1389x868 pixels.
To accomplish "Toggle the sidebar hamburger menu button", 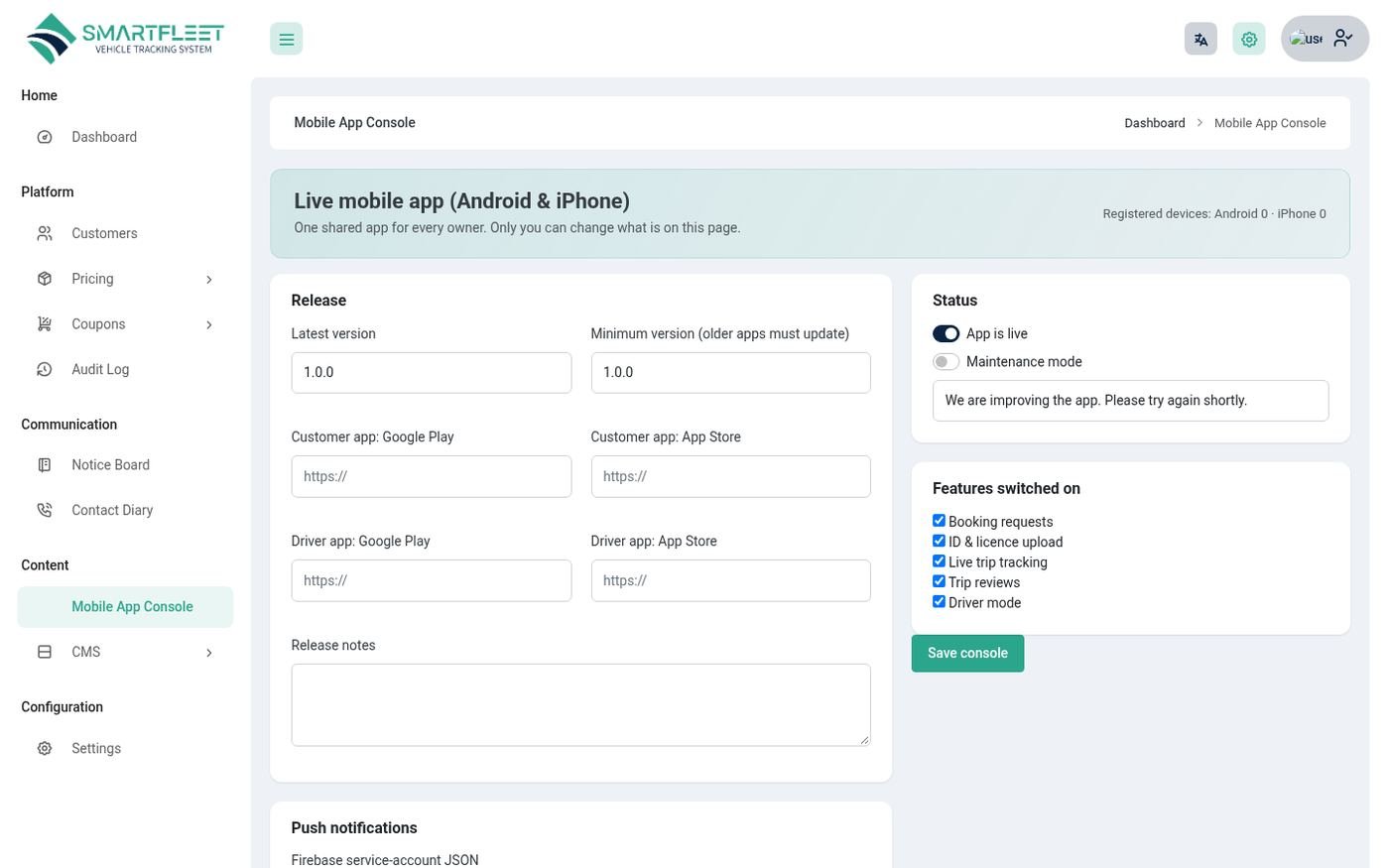I will point(286,39).
